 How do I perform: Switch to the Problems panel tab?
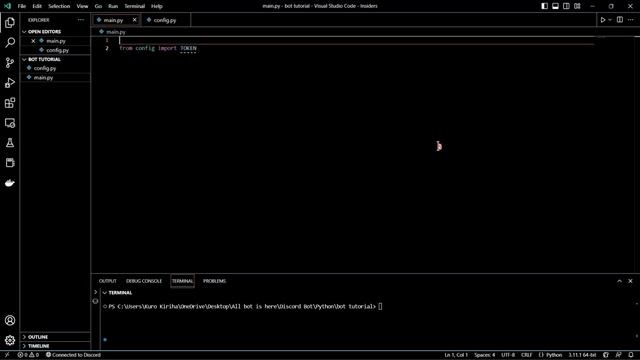[x=214, y=281]
